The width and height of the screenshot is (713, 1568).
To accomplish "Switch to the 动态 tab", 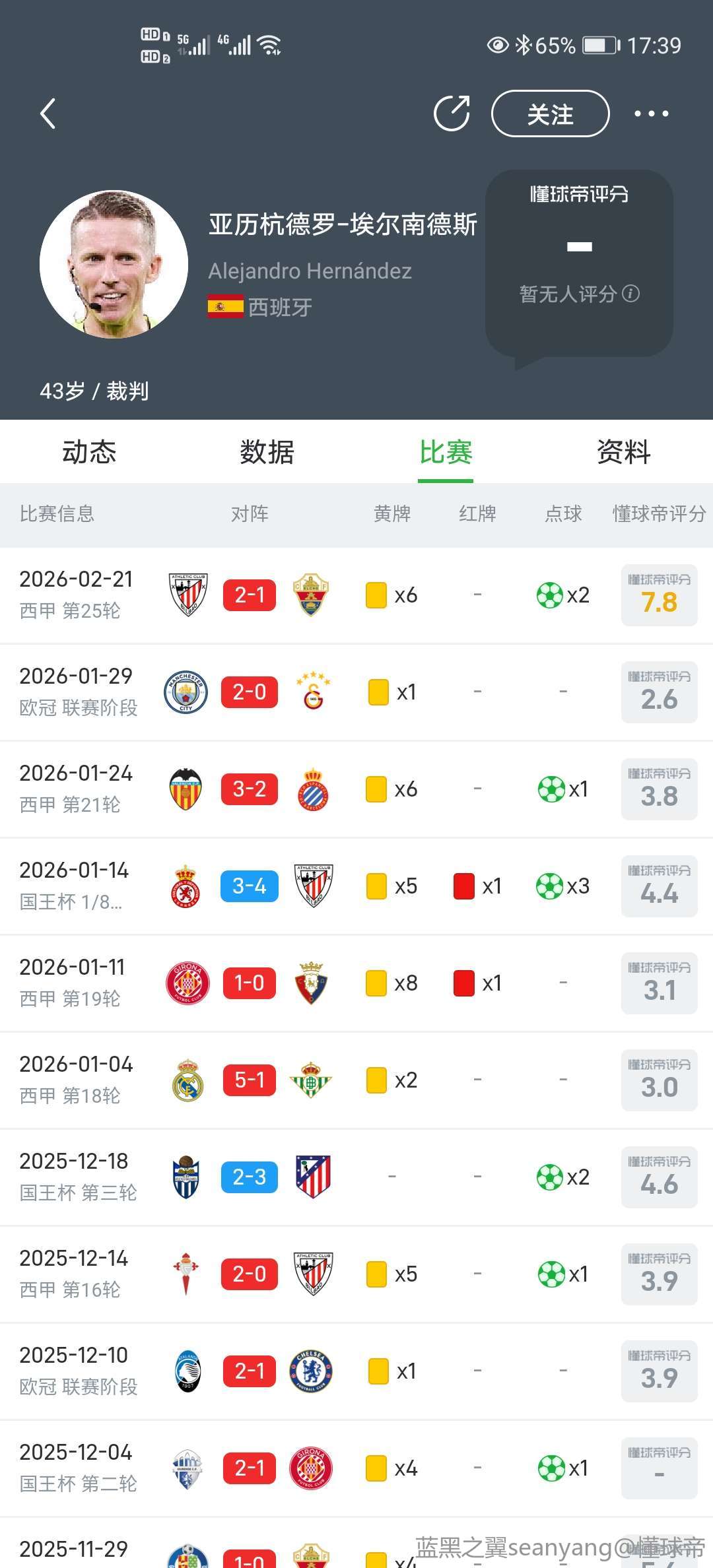I will coord(89,453).
